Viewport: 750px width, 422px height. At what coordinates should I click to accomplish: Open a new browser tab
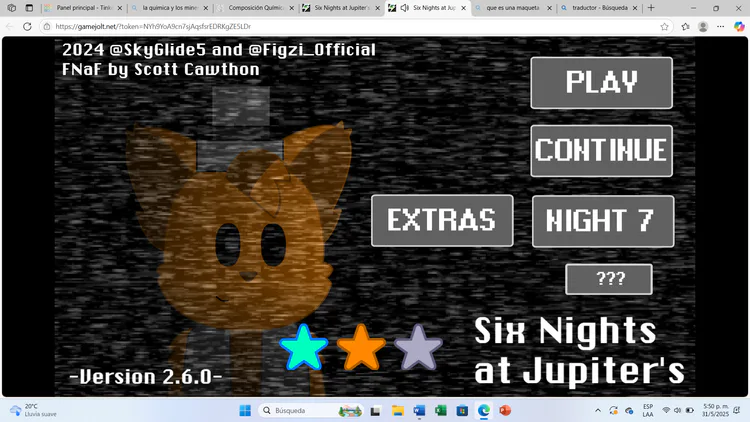(x=651, y=8)
